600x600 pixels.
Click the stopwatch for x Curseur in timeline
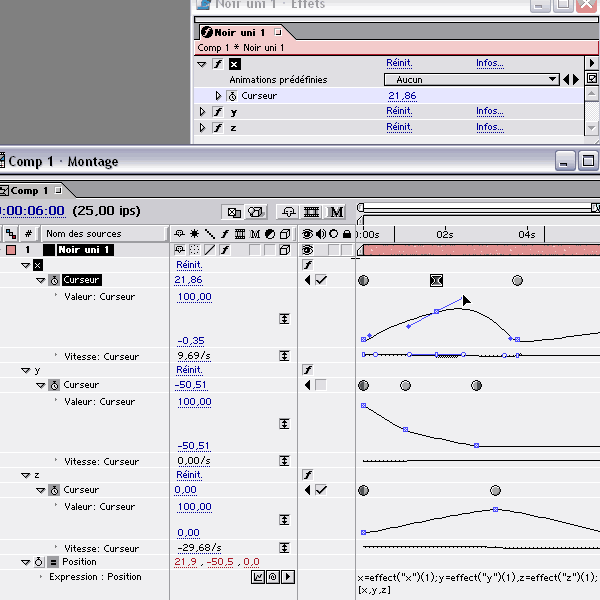(54, 280)
